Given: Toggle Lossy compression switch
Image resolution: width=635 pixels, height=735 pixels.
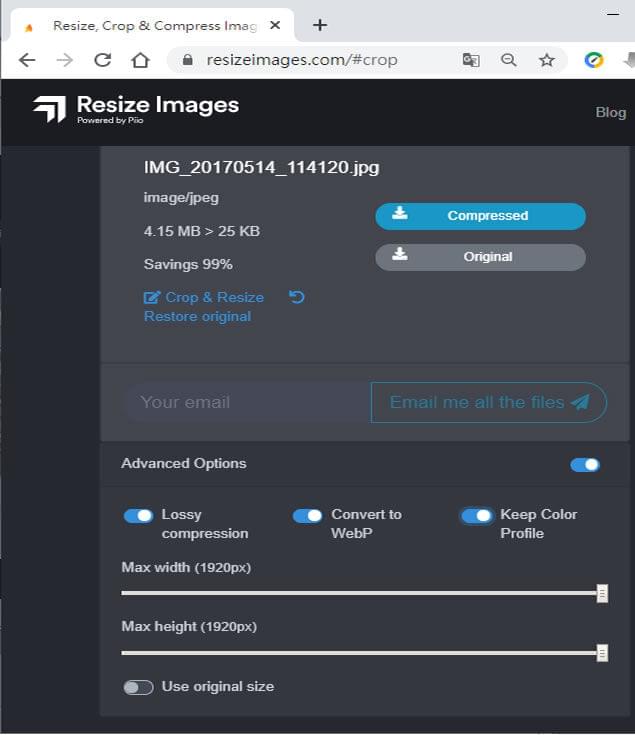Looking at the screenshot, I should pos(138,516).
